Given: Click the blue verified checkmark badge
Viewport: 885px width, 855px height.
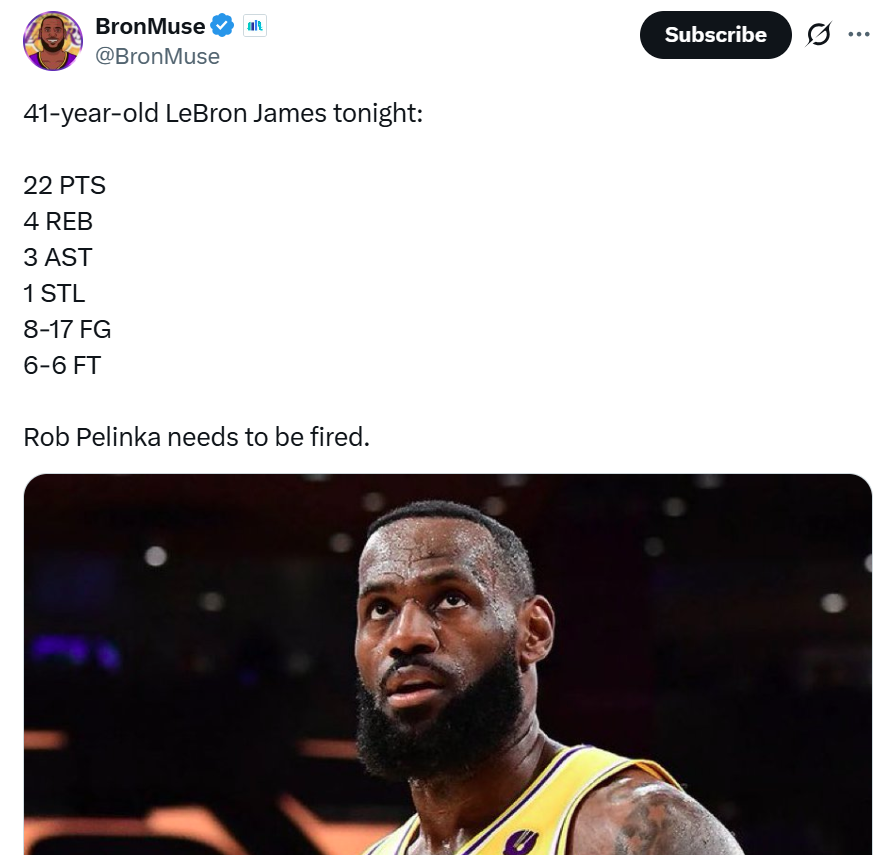Looking at the screenshot, I should click(x=222, y=26).
